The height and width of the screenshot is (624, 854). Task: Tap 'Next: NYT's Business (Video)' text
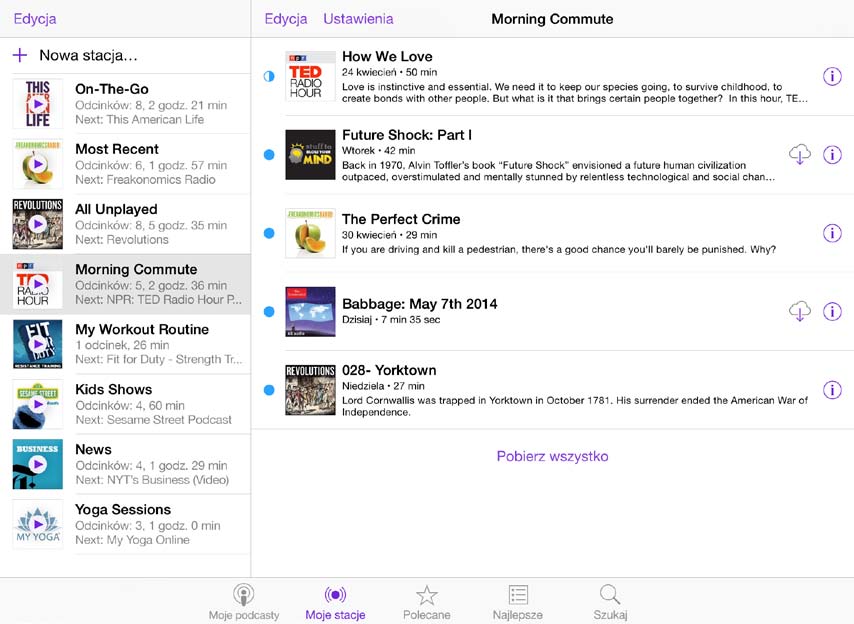click(x=152, y=480)
